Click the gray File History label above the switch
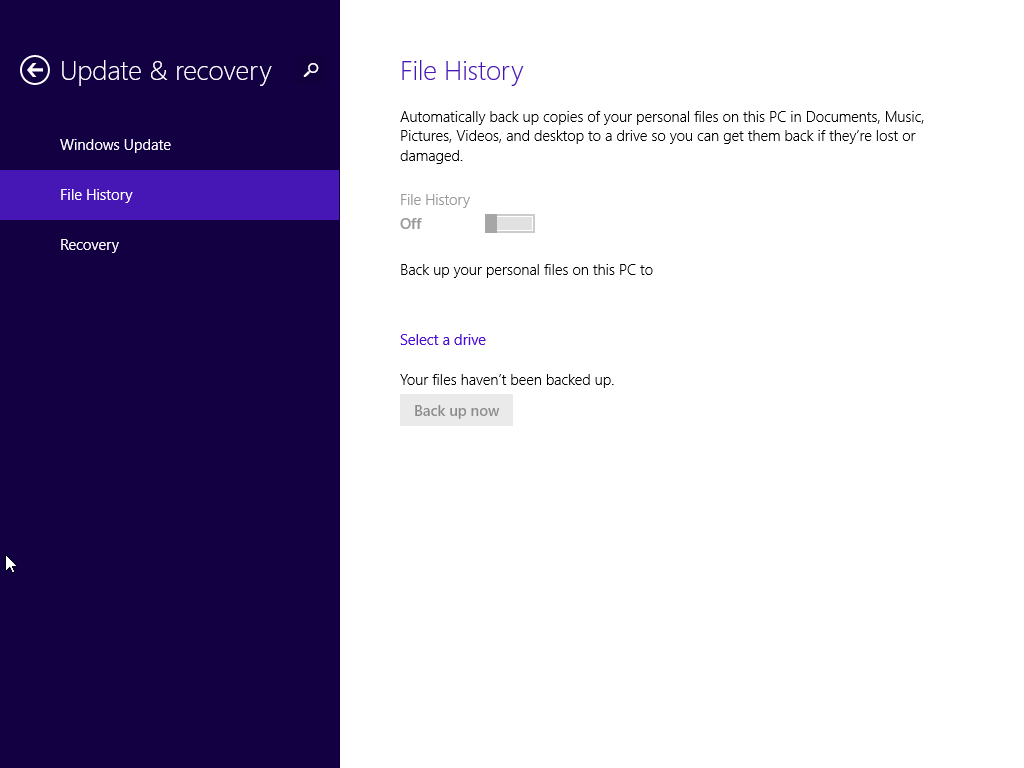Screen dimensions: 1024x768 [x=435, y=200]
